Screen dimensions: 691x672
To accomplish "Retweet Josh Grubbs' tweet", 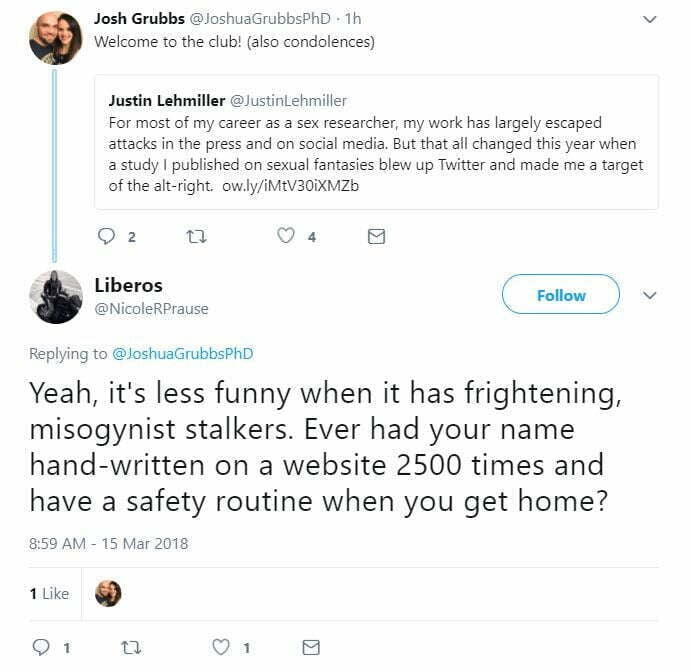I will click(x=196, y=237).
